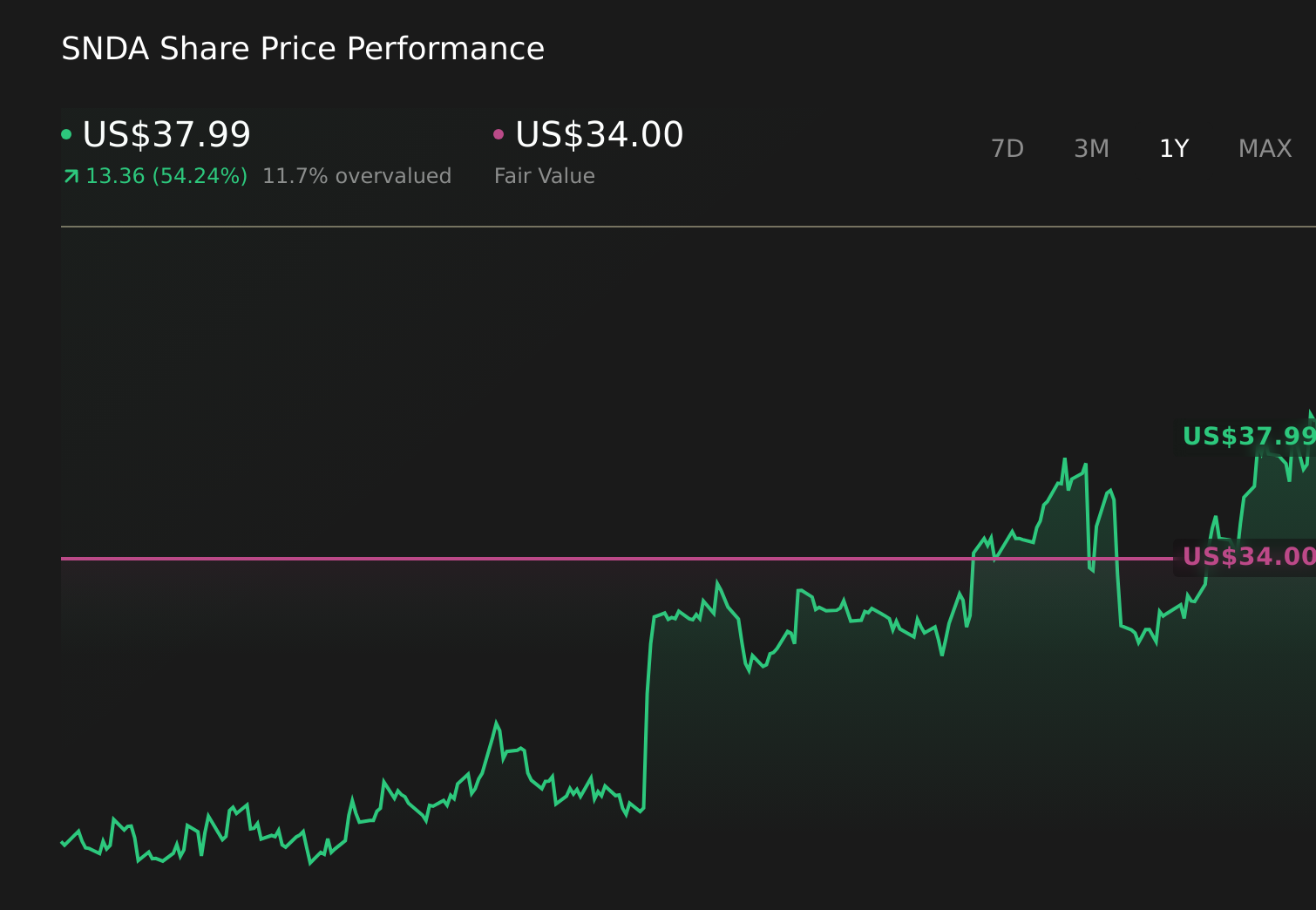Select the 3M time range
The width and height of the screenshot is (1316, 910).
(x=1091, y=149)
